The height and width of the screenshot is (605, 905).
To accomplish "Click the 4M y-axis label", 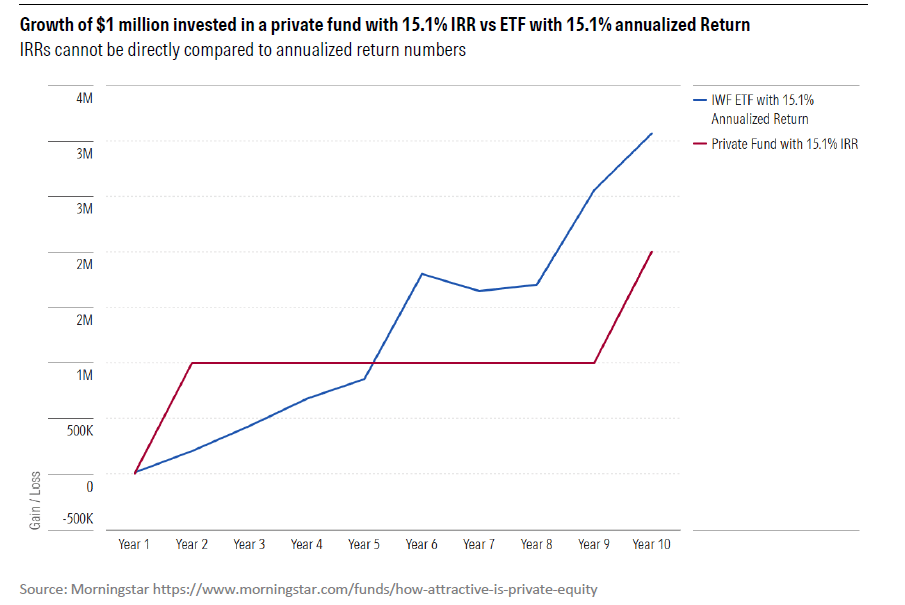I will 84,98.
